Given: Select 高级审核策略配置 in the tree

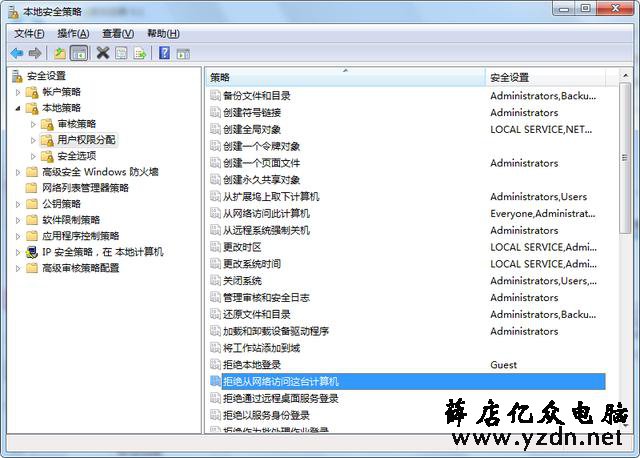Looking at the screenshot, I should (x=81, y=268).
